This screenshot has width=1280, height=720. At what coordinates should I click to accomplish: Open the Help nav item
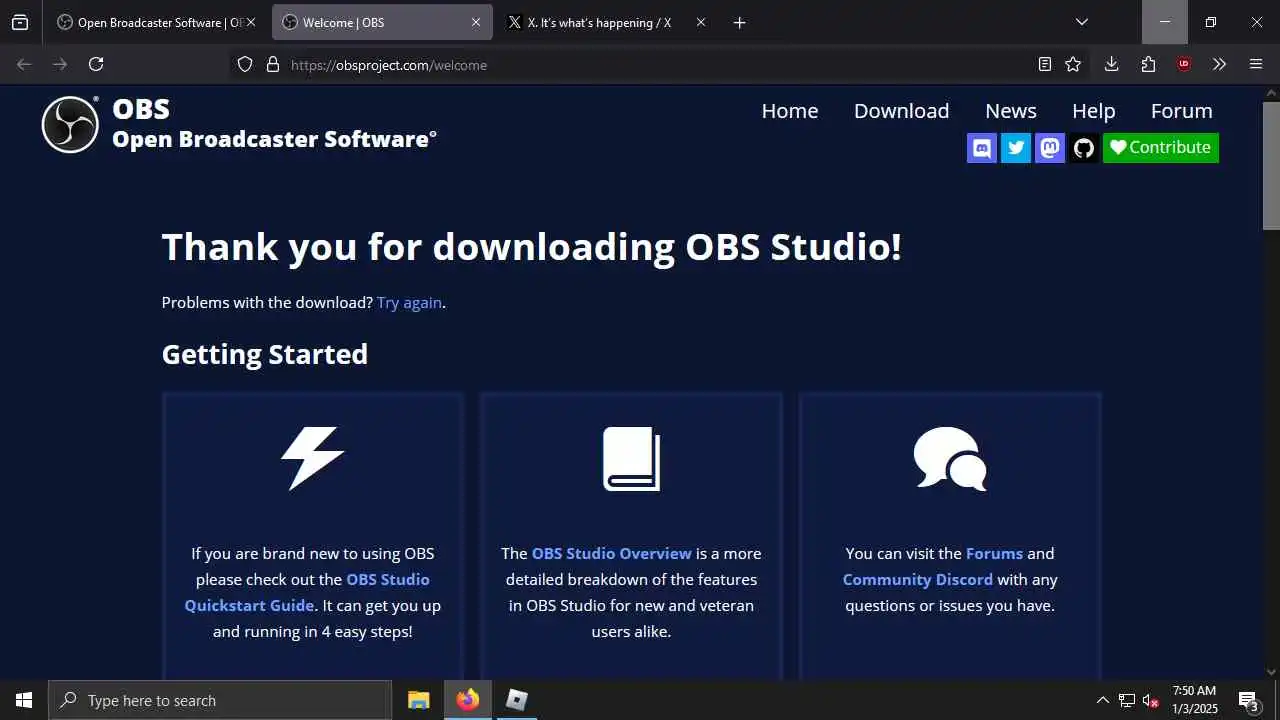coord(1093,111)
